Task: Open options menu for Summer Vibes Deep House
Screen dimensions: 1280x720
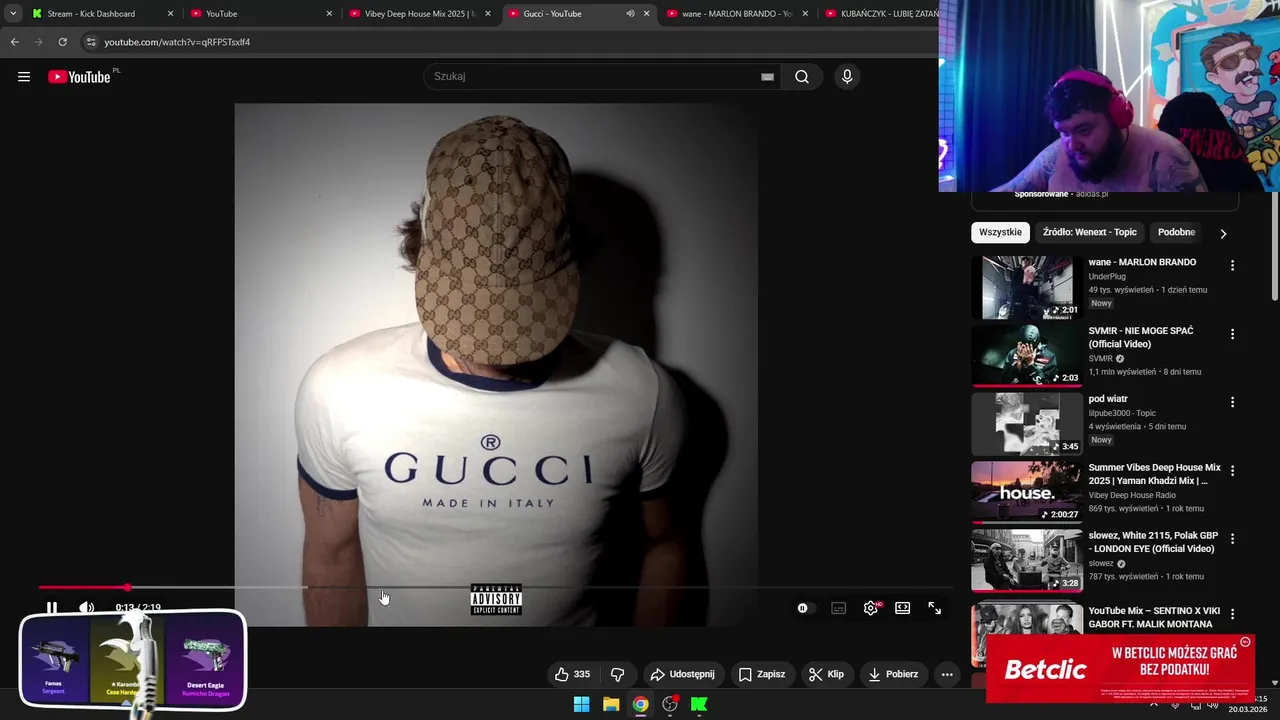Action: (1232, 471)
